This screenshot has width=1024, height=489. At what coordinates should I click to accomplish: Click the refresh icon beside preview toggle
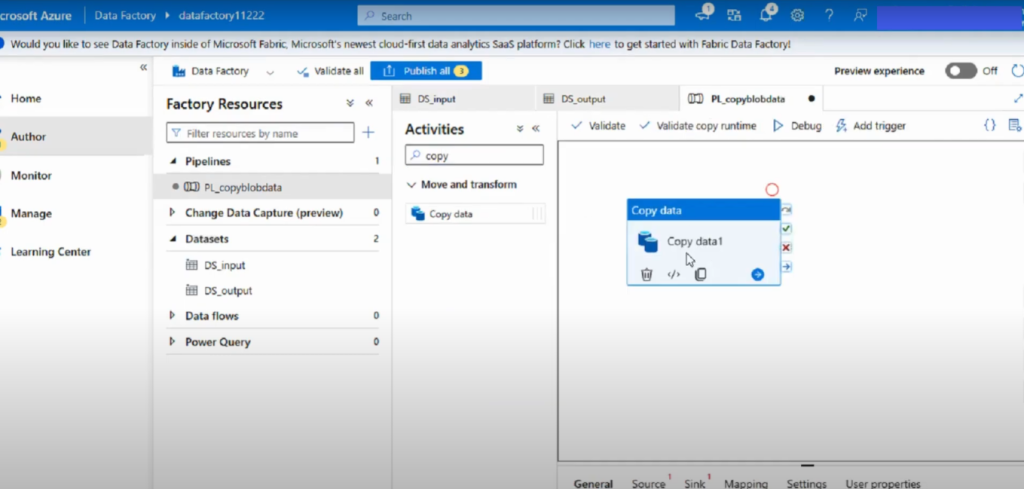click(x=1017, y=71)
